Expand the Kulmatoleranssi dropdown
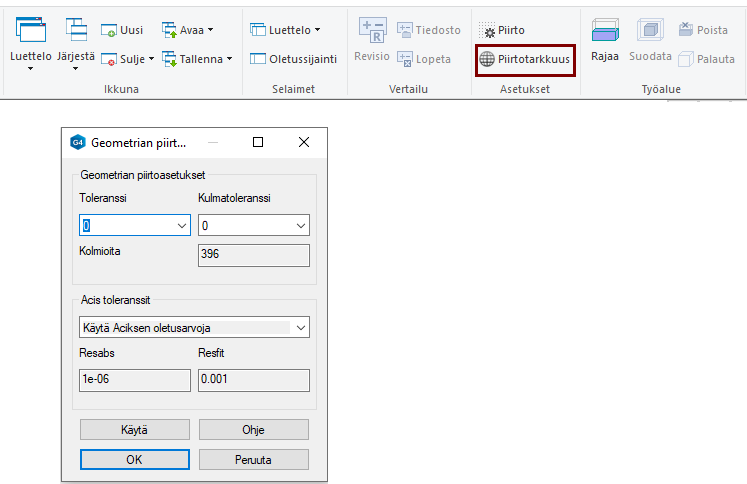The width and height of the screenshot is (747, 484). (301, 226)
